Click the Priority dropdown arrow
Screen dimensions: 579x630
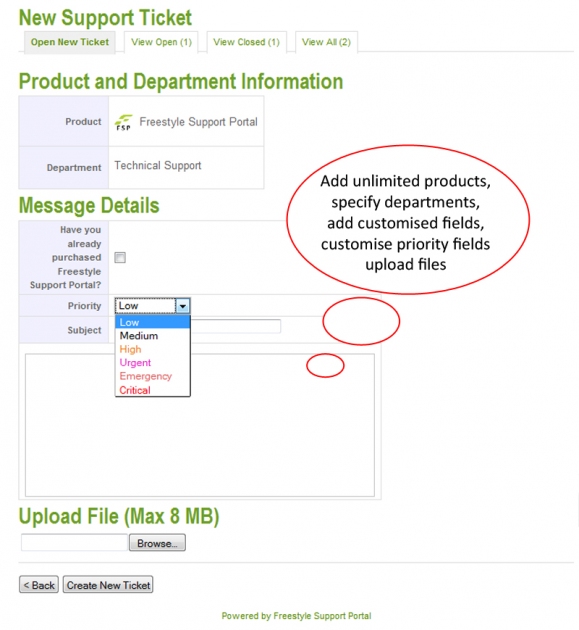click(x=183, y=306)
